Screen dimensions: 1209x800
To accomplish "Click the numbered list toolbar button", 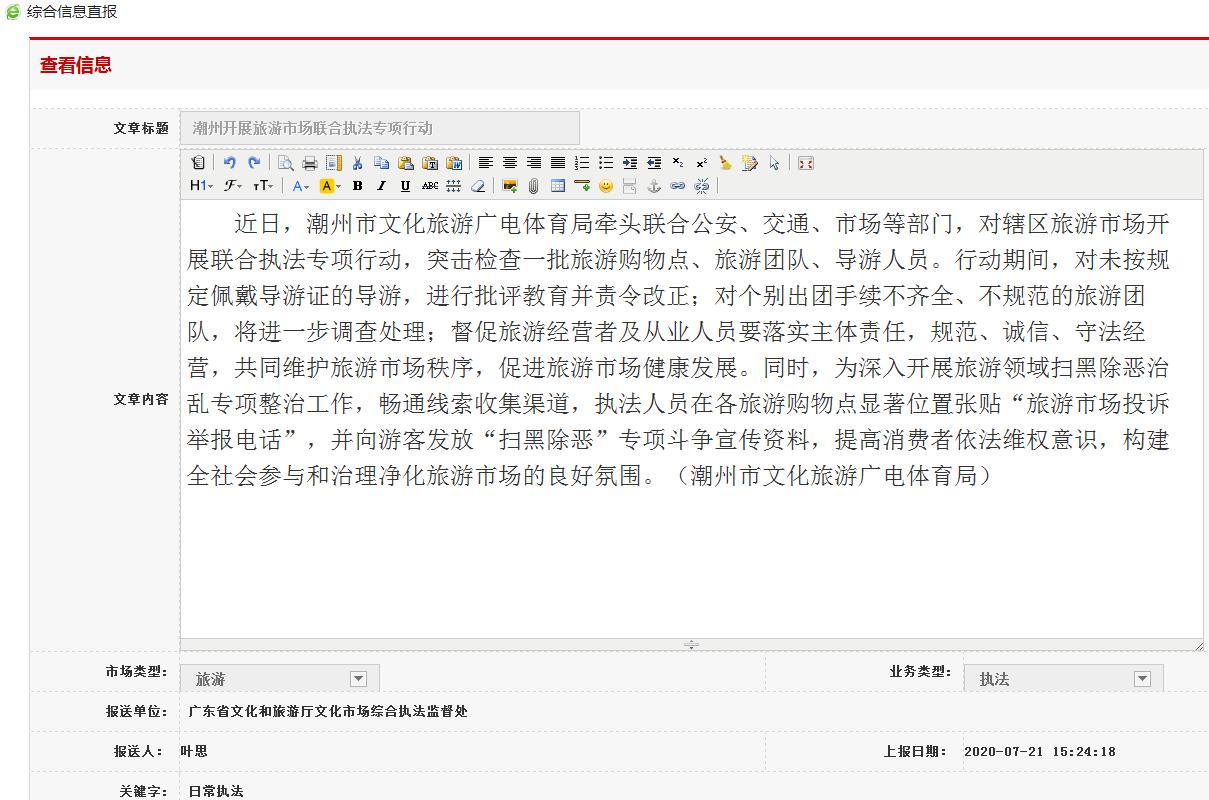I will tap(582, 163).
